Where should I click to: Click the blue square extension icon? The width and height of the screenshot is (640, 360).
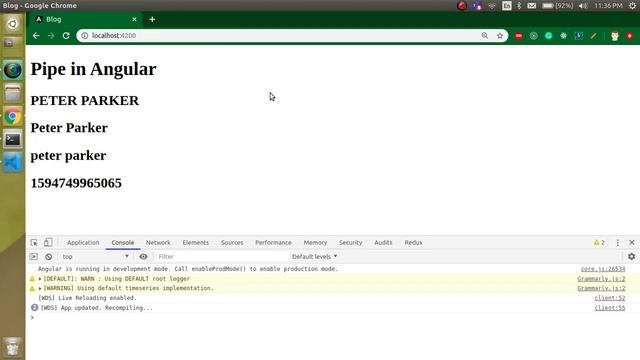point(578,36)
